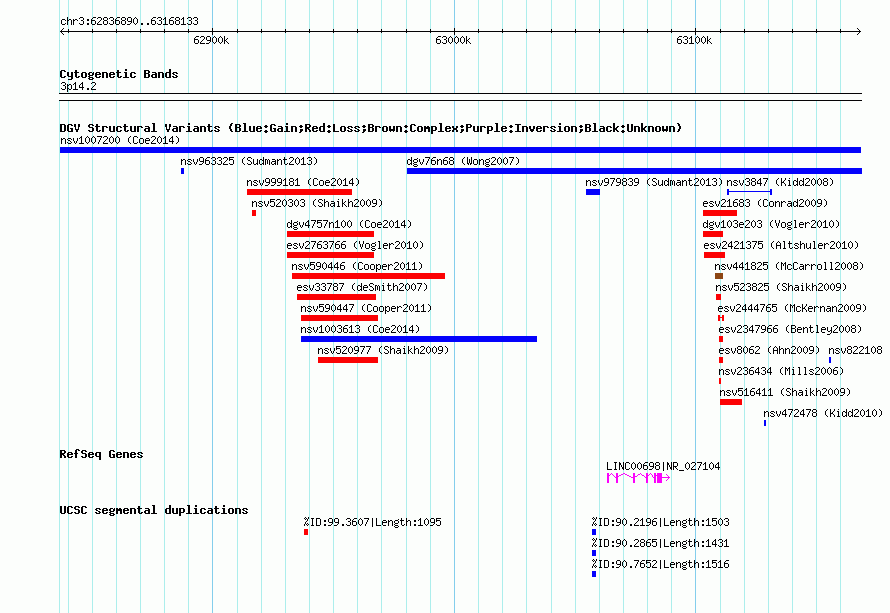
Task: Select nsv236434 (Mills2006) variant label
Action: click(781, 371)
